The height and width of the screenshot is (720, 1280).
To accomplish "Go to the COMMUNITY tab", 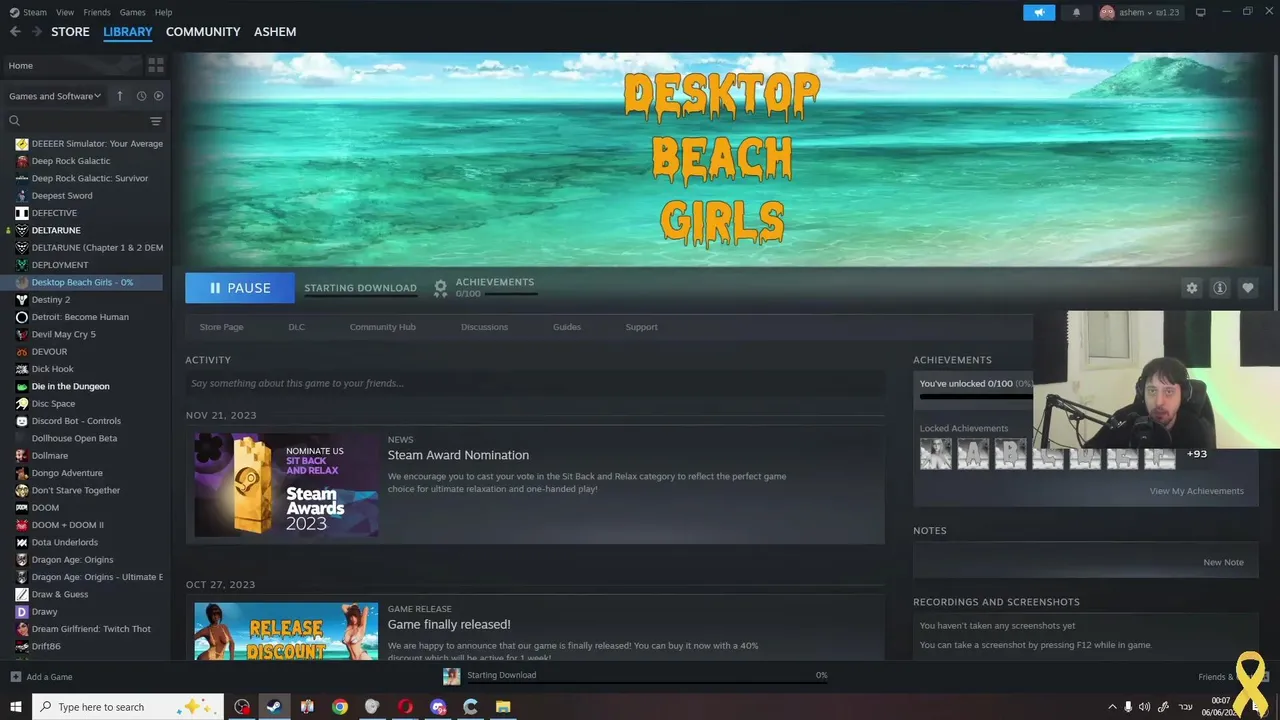I will [x=203, y=32].
